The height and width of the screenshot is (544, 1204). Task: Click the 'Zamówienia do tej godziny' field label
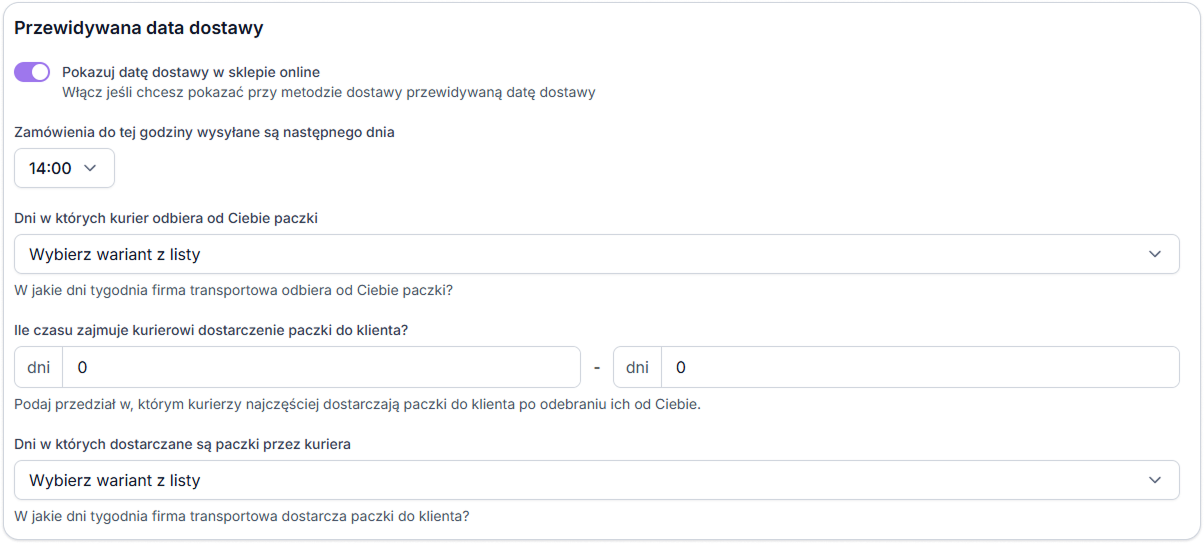click(204, 132)
